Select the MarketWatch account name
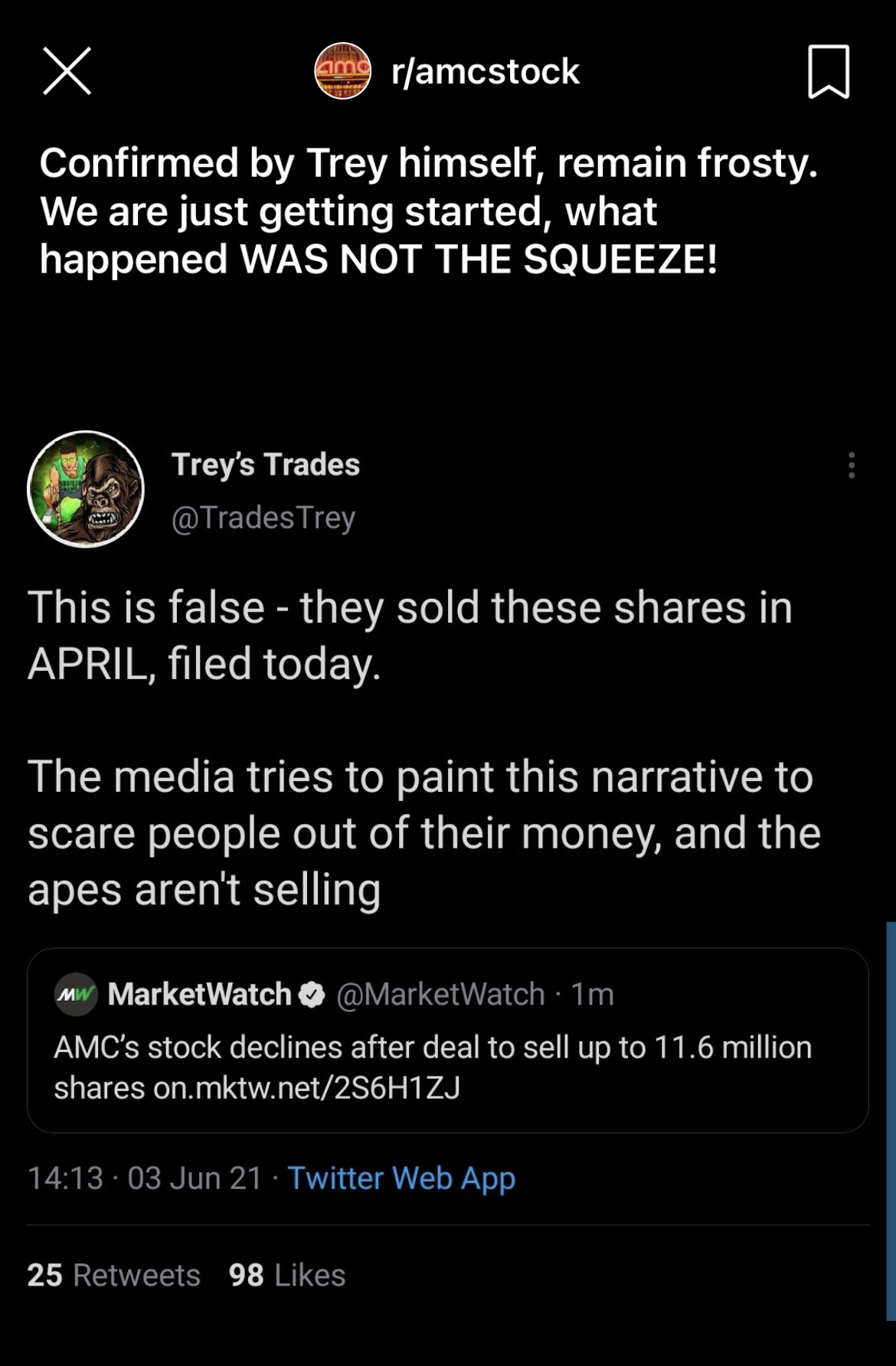The width and height of the screenshot is (896, 1366). 200,995
